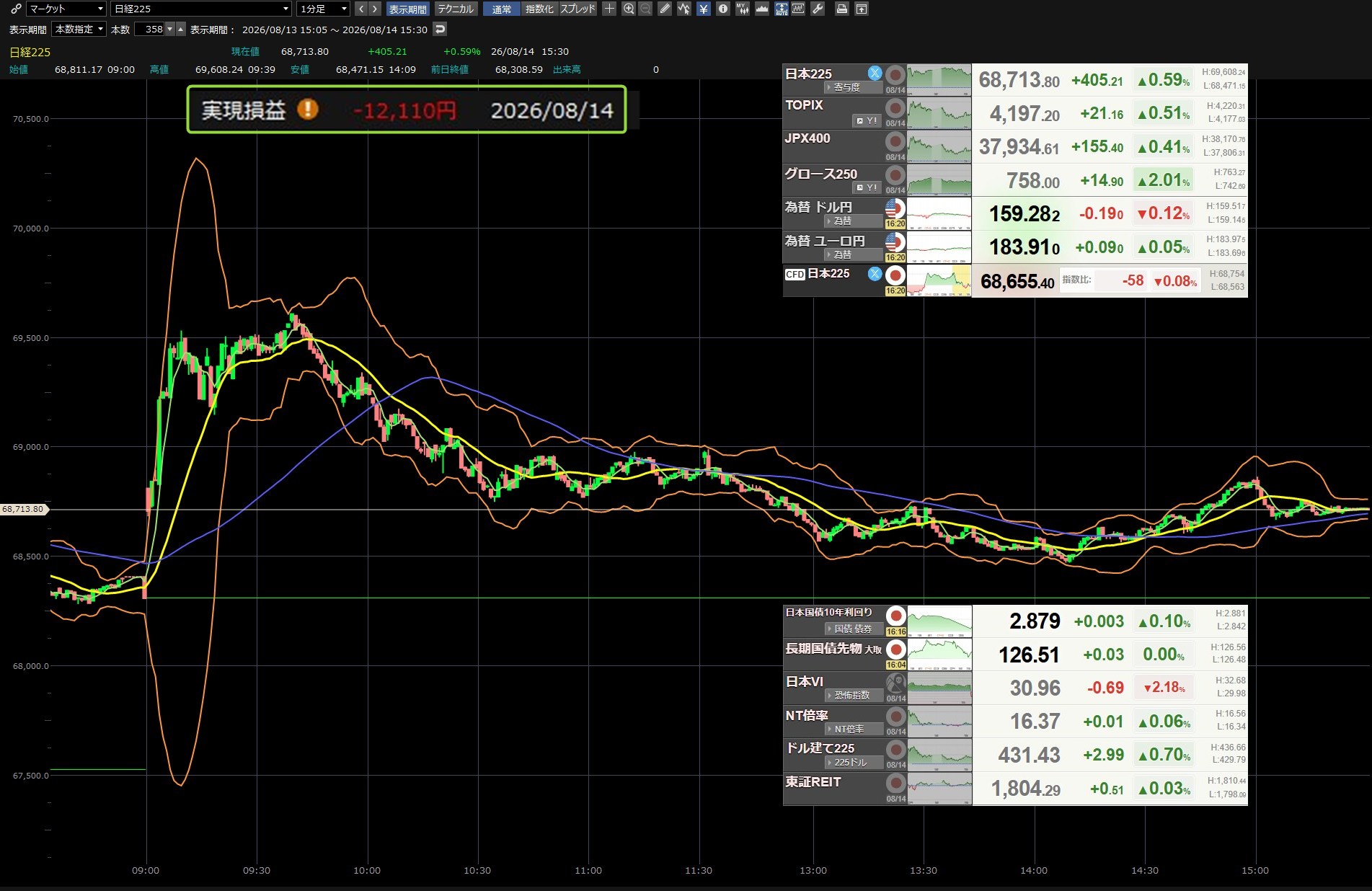Toggle the yen price display icon

point(704,9)
